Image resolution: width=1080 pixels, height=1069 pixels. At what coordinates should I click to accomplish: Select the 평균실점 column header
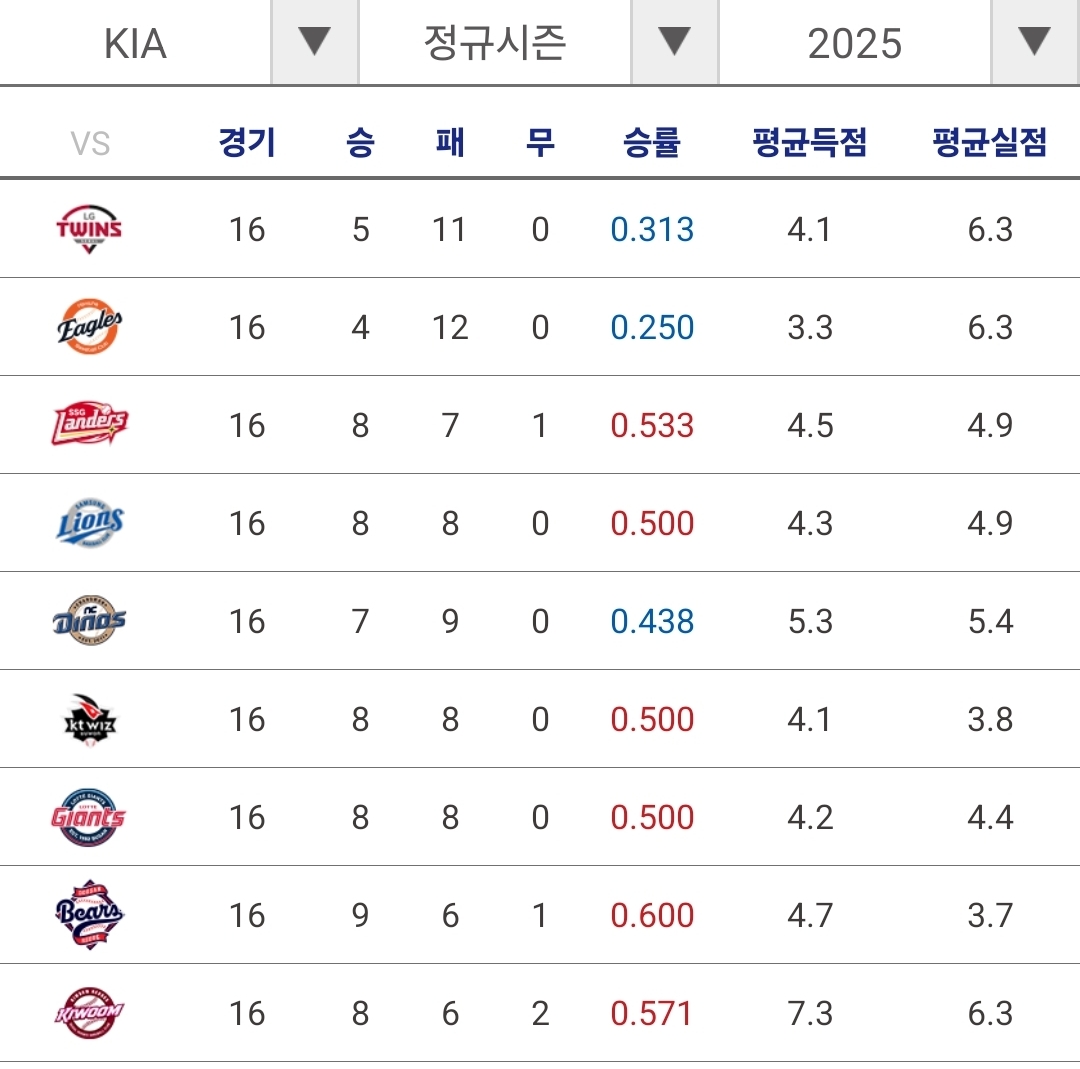(990, 143)
